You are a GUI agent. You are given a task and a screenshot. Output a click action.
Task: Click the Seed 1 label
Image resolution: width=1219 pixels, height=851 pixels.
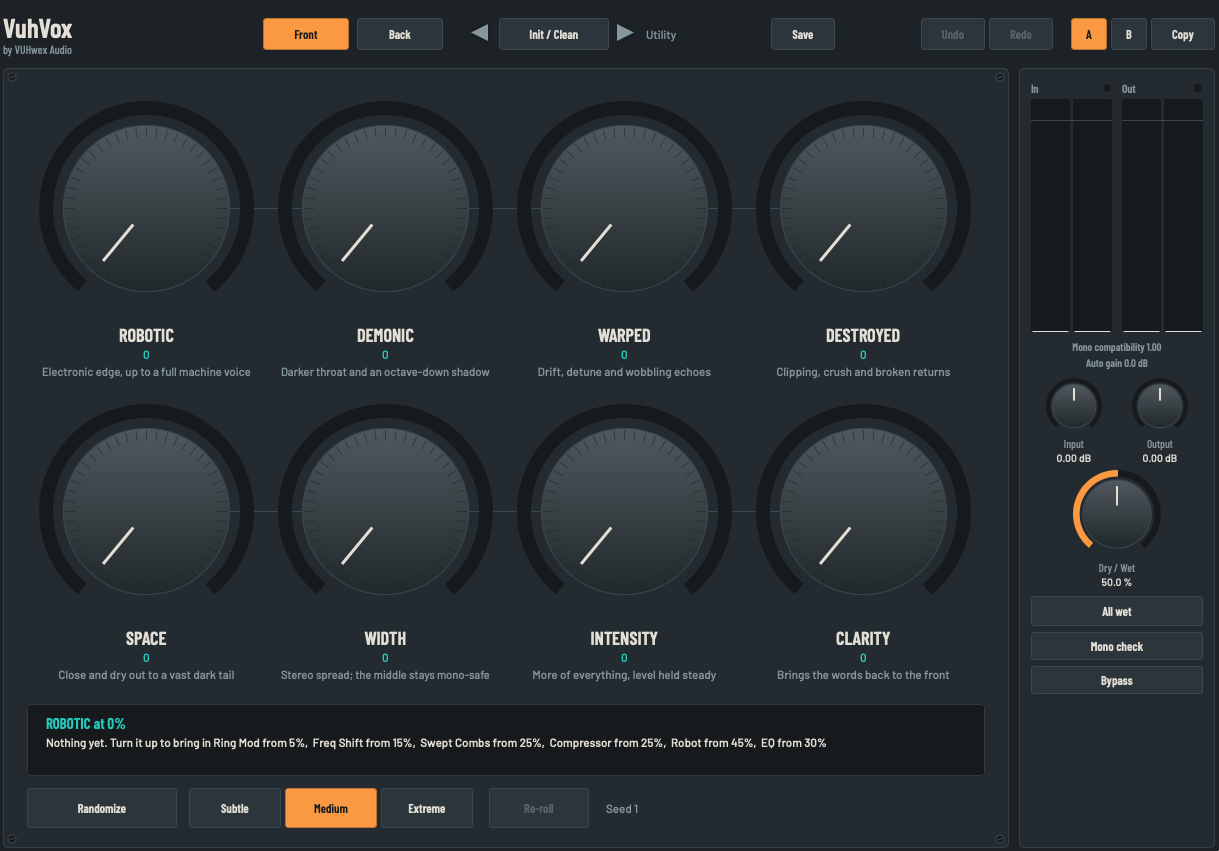click(622, 809)
